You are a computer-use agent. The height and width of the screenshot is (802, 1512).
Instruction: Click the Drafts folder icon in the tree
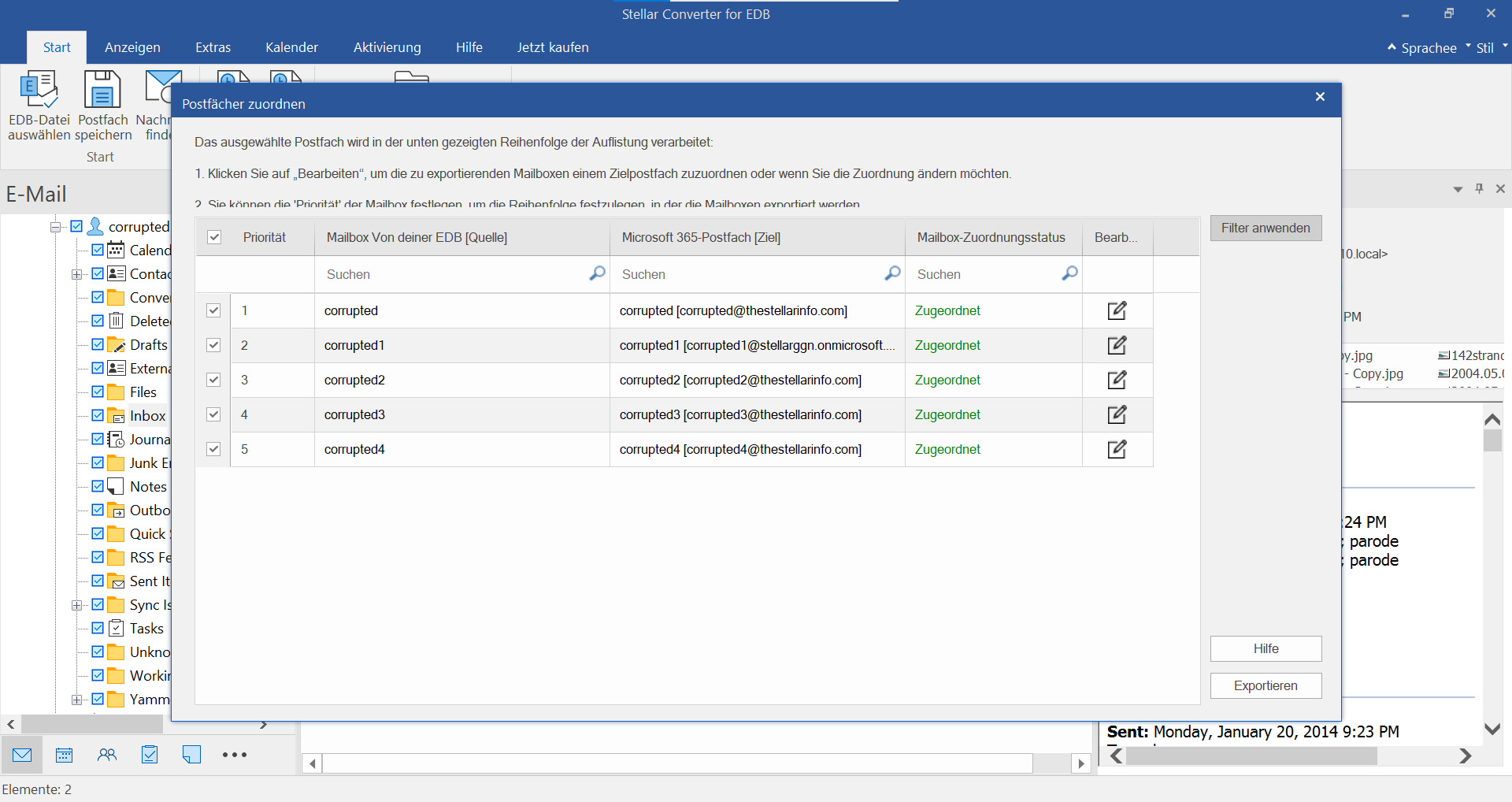pos(117,345)
